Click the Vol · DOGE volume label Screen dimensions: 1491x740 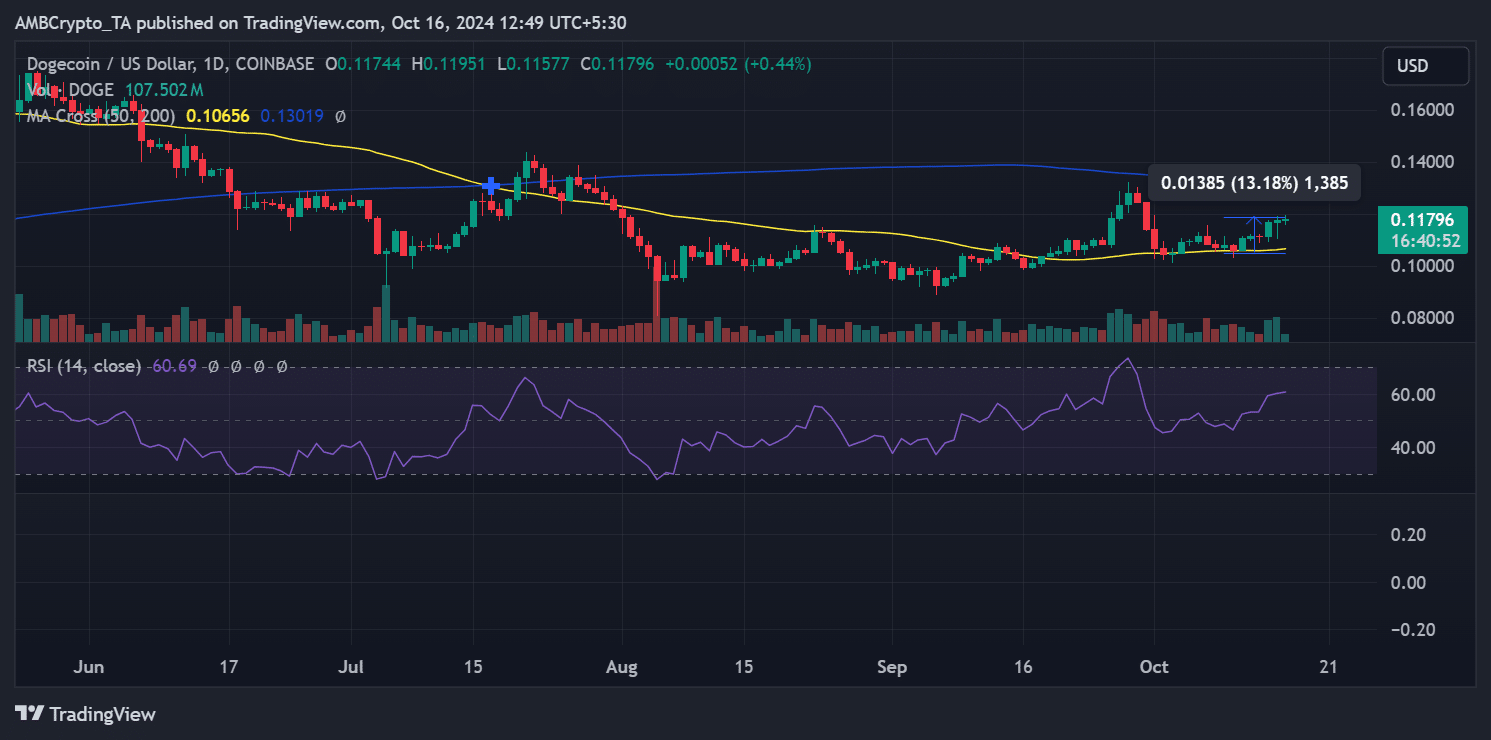[x=72, y=90]
